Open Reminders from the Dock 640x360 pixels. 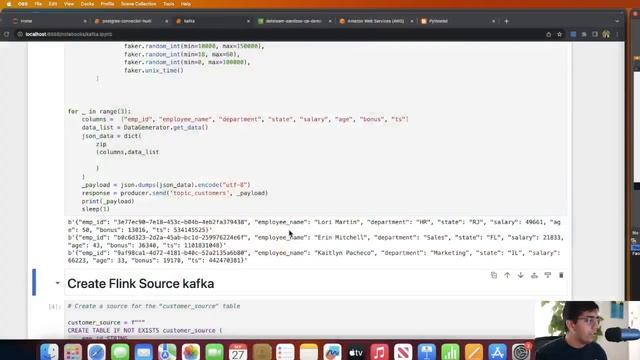(285, 352)
